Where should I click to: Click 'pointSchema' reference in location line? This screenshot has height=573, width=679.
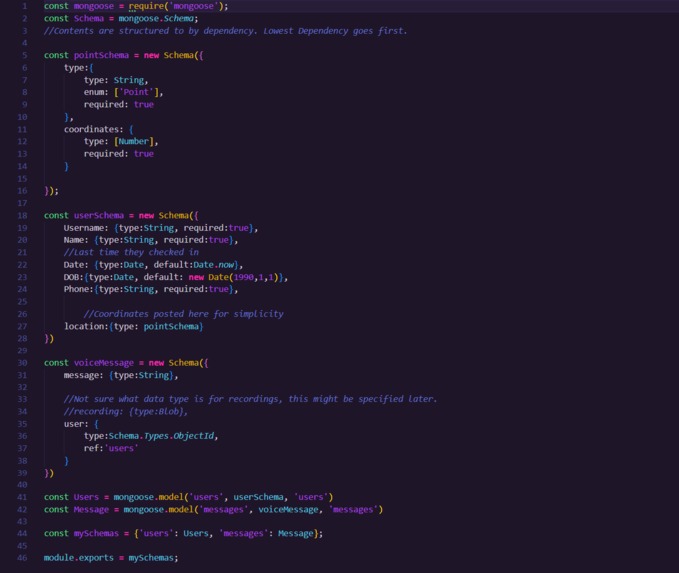click(171, 327)
